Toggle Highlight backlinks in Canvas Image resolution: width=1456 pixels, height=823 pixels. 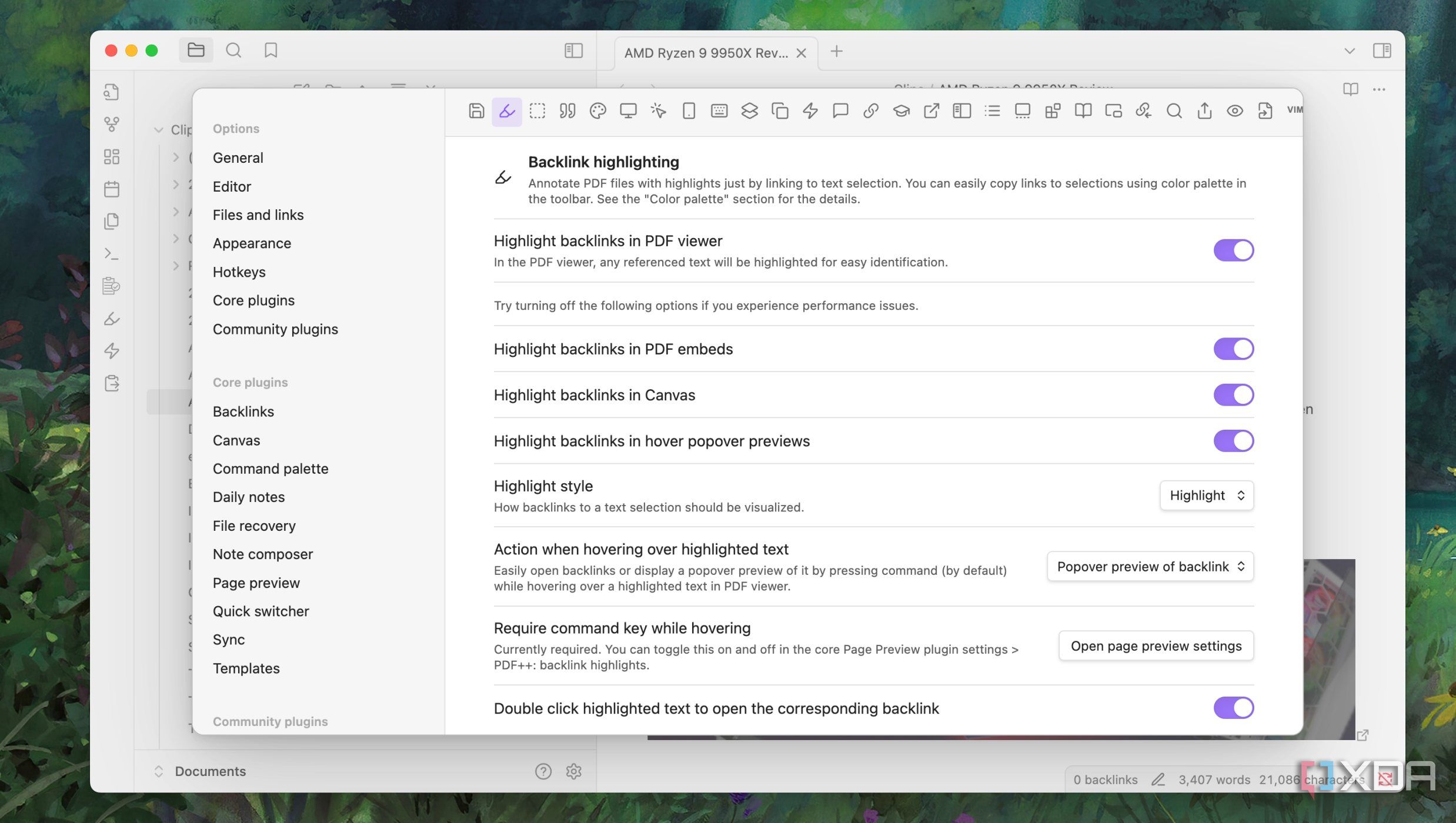[1234, 395]
